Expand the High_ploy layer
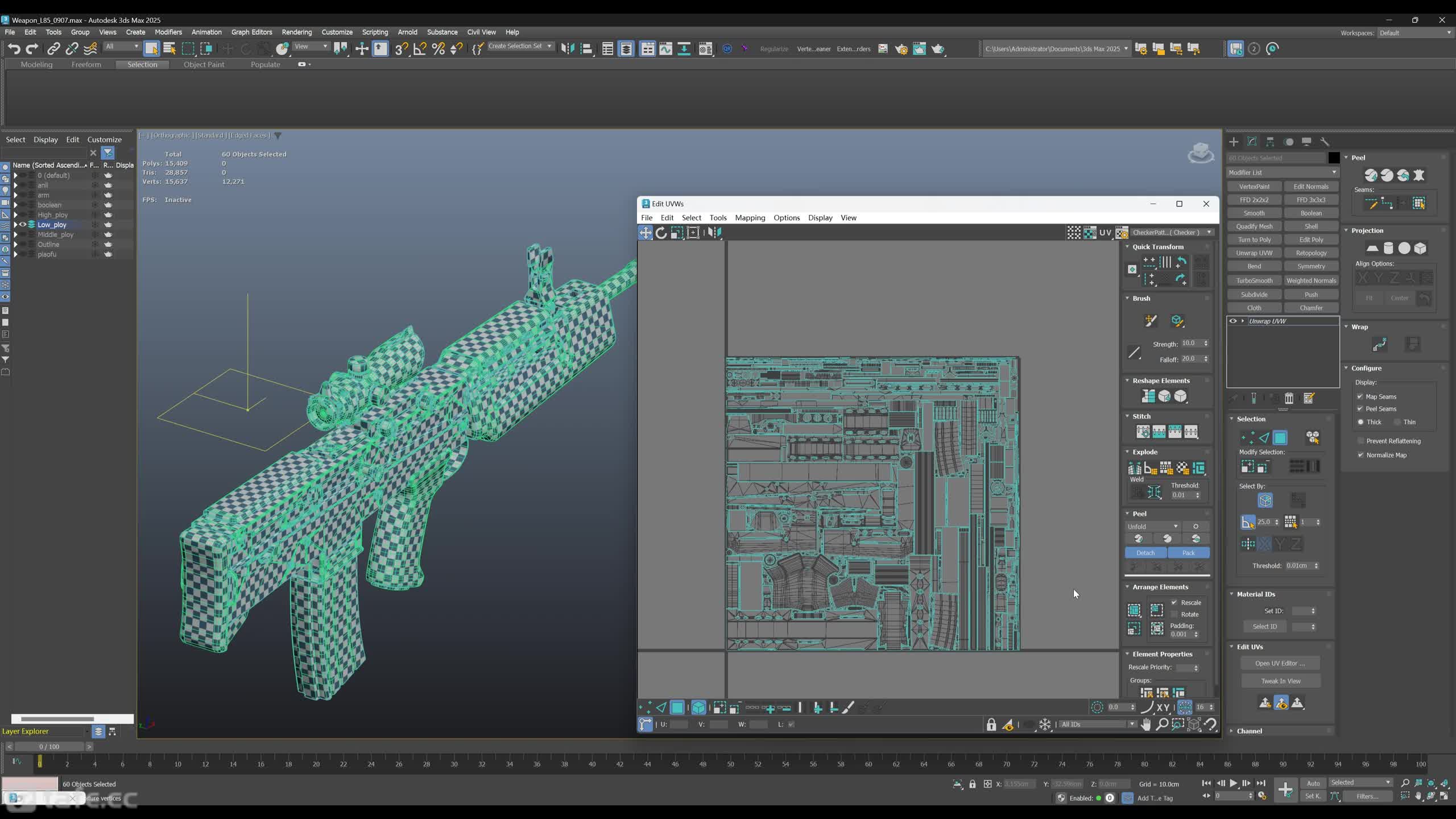The width and height of the screenshot is (1456, 819). click(x=15, y=215)
